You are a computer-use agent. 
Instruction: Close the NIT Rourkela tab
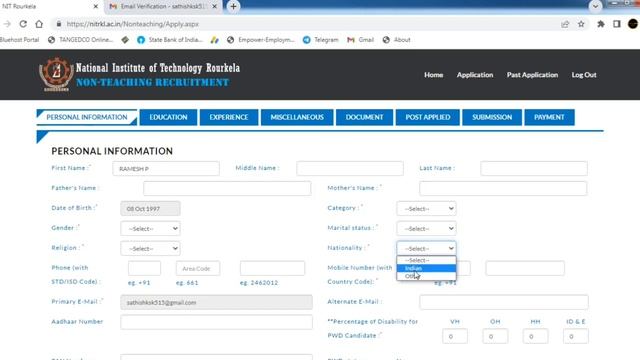click(x=96, y=7)
